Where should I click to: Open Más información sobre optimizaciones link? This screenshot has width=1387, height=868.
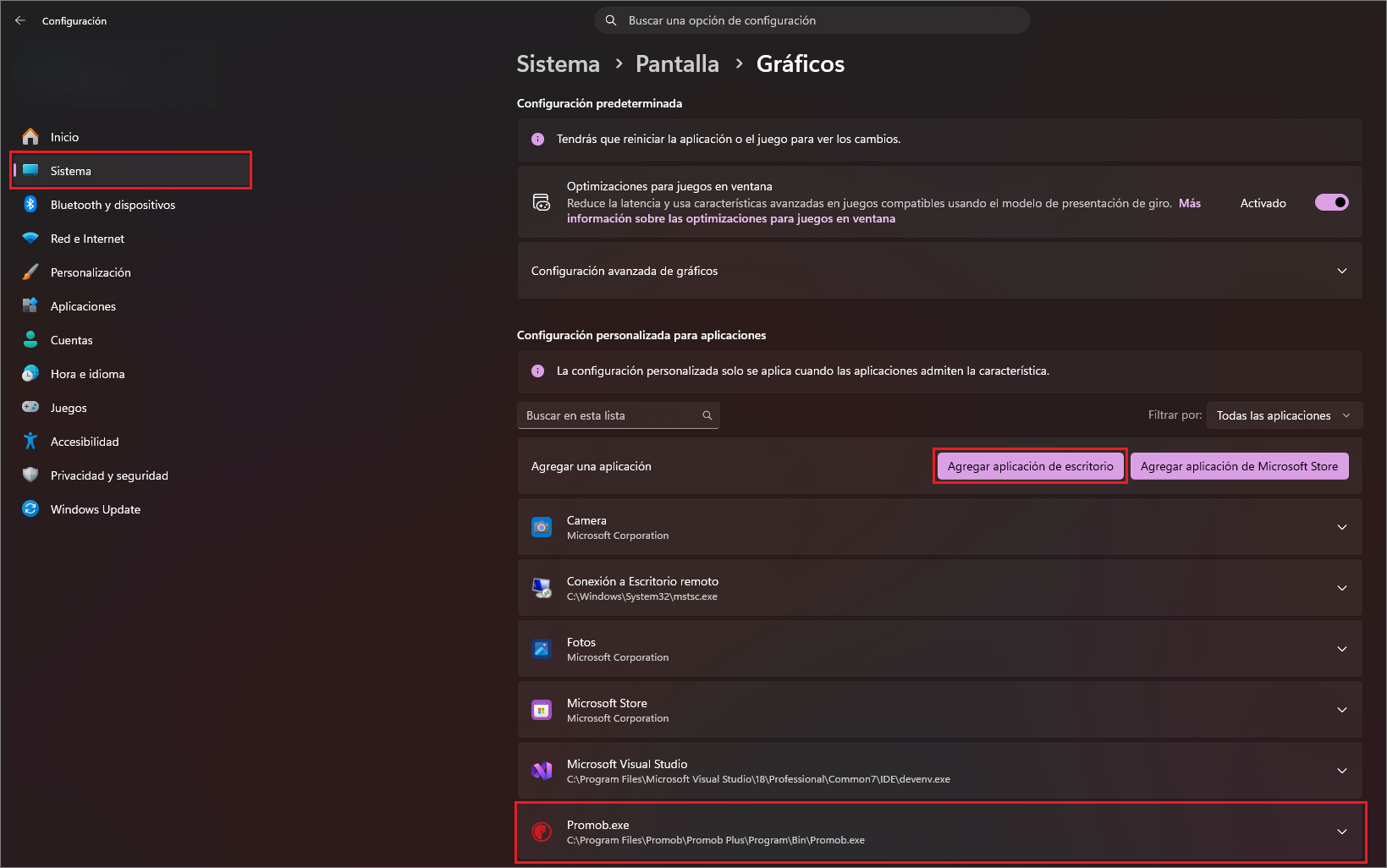coord(731,218)
